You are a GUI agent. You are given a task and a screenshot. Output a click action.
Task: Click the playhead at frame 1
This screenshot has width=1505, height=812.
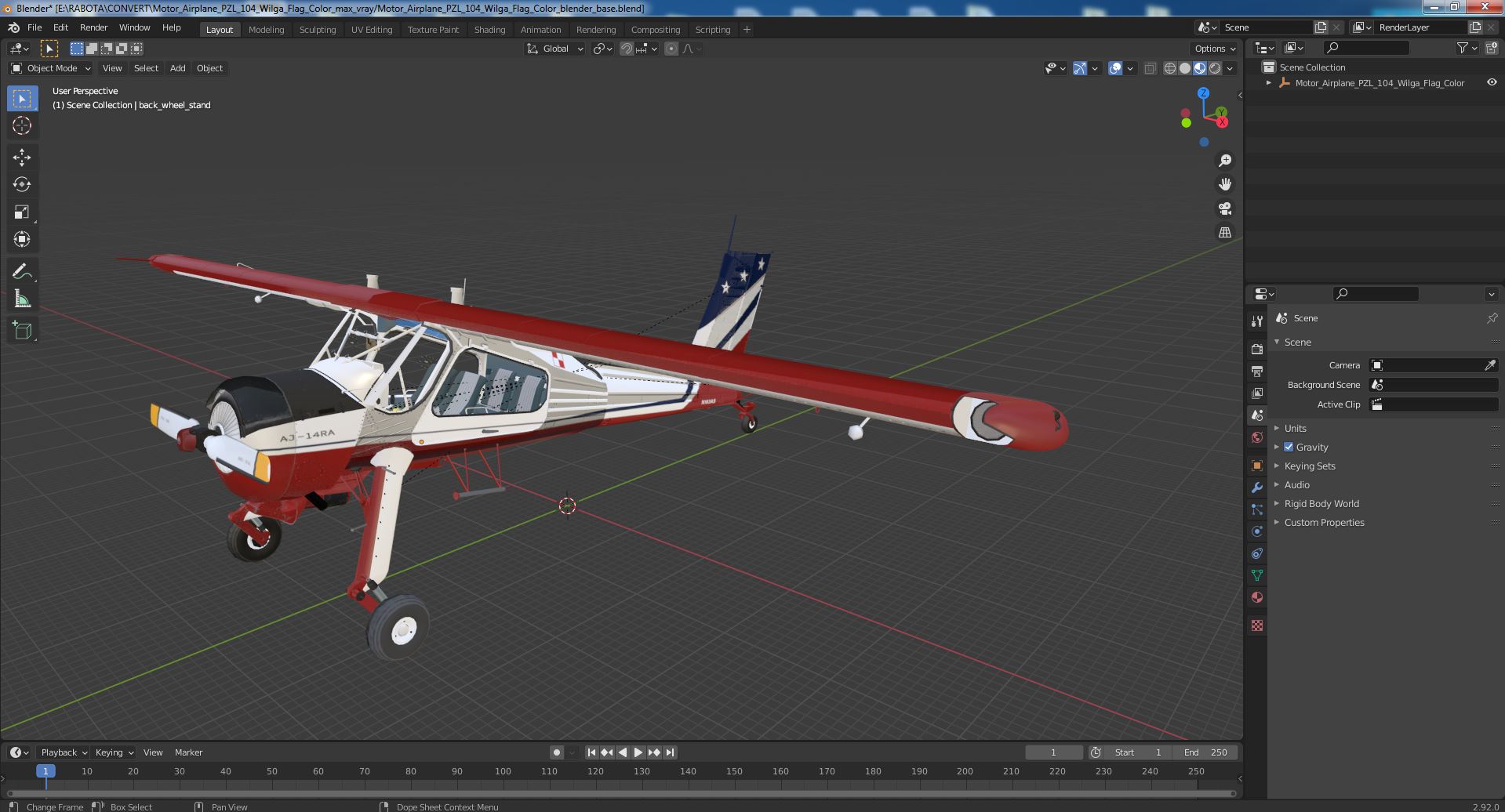click(45, 771)
